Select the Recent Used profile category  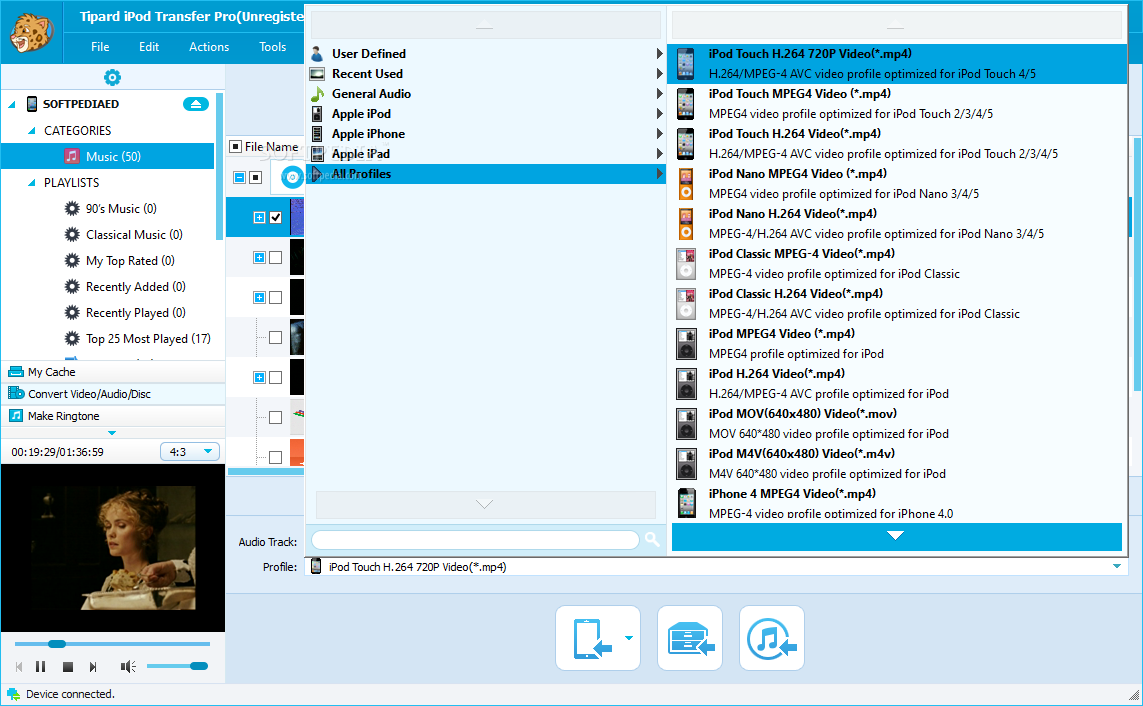tap(486, 74)
